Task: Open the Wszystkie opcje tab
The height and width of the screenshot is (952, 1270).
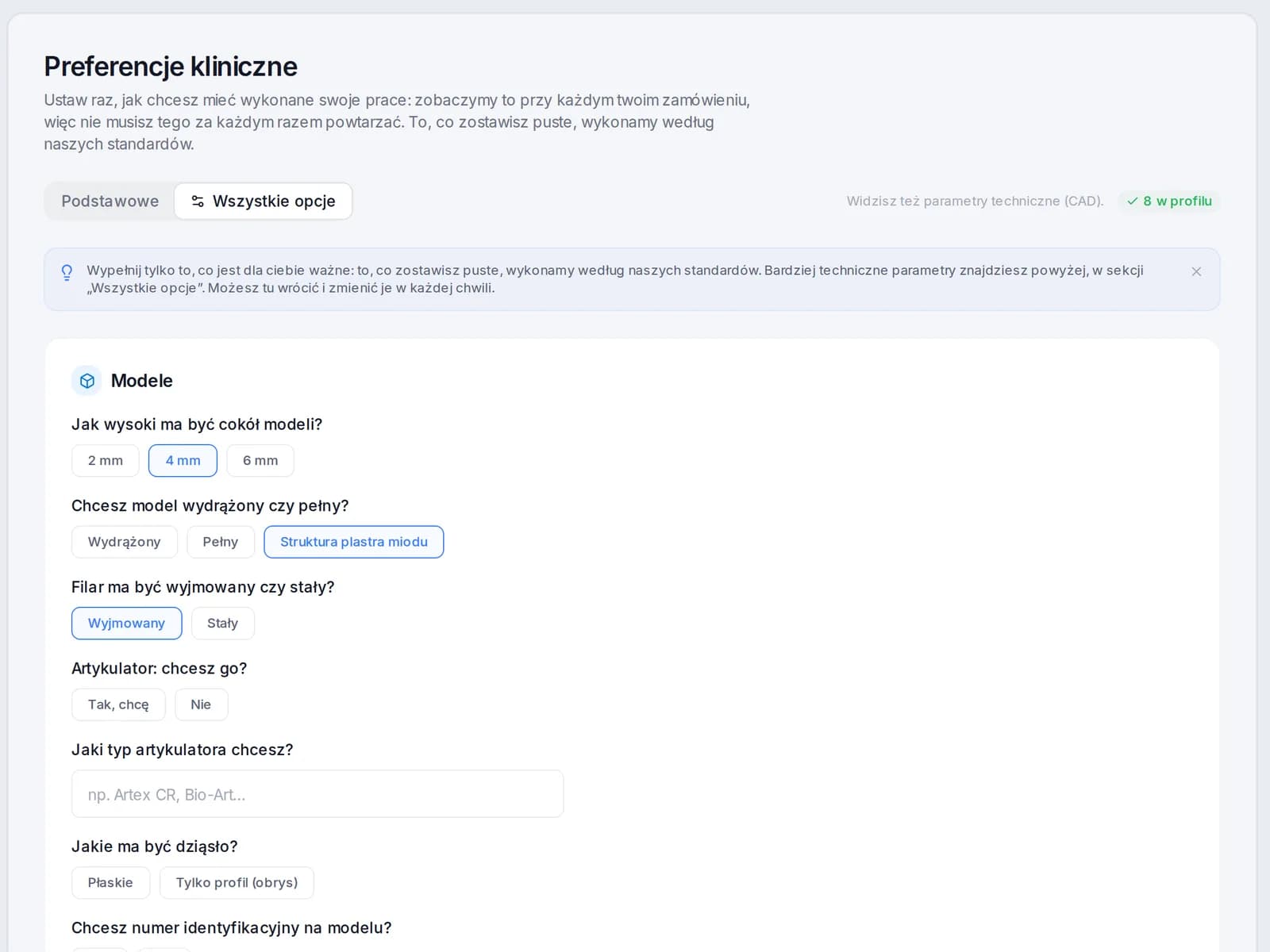Action: pos(264,202)
